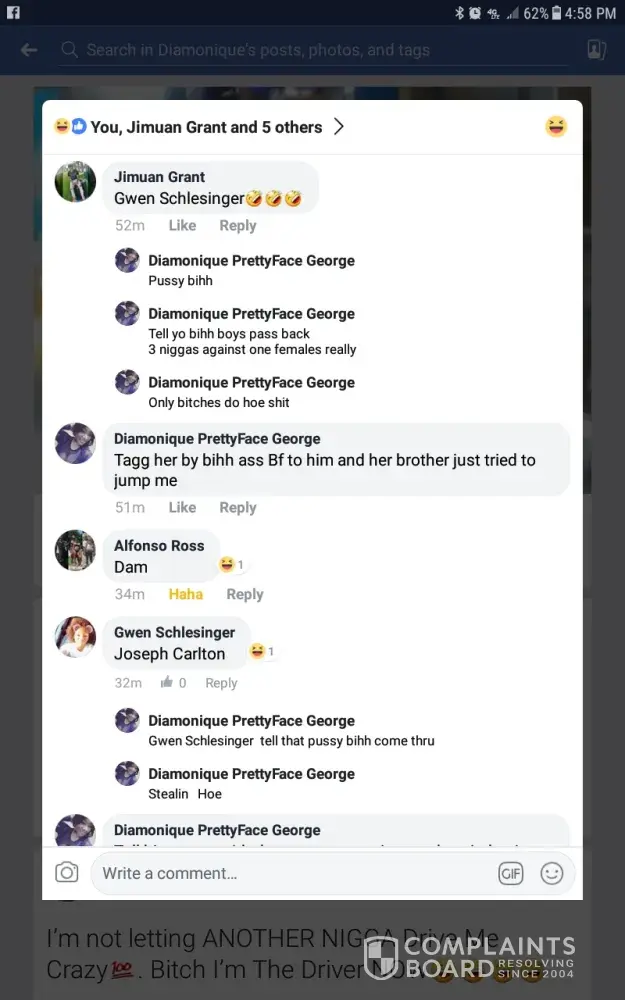The width and height of the screenshot is (625, 1000).
Task: View reaction count on Gwen's Joseph Carlton comment
Action: click(x=262, y=652)
